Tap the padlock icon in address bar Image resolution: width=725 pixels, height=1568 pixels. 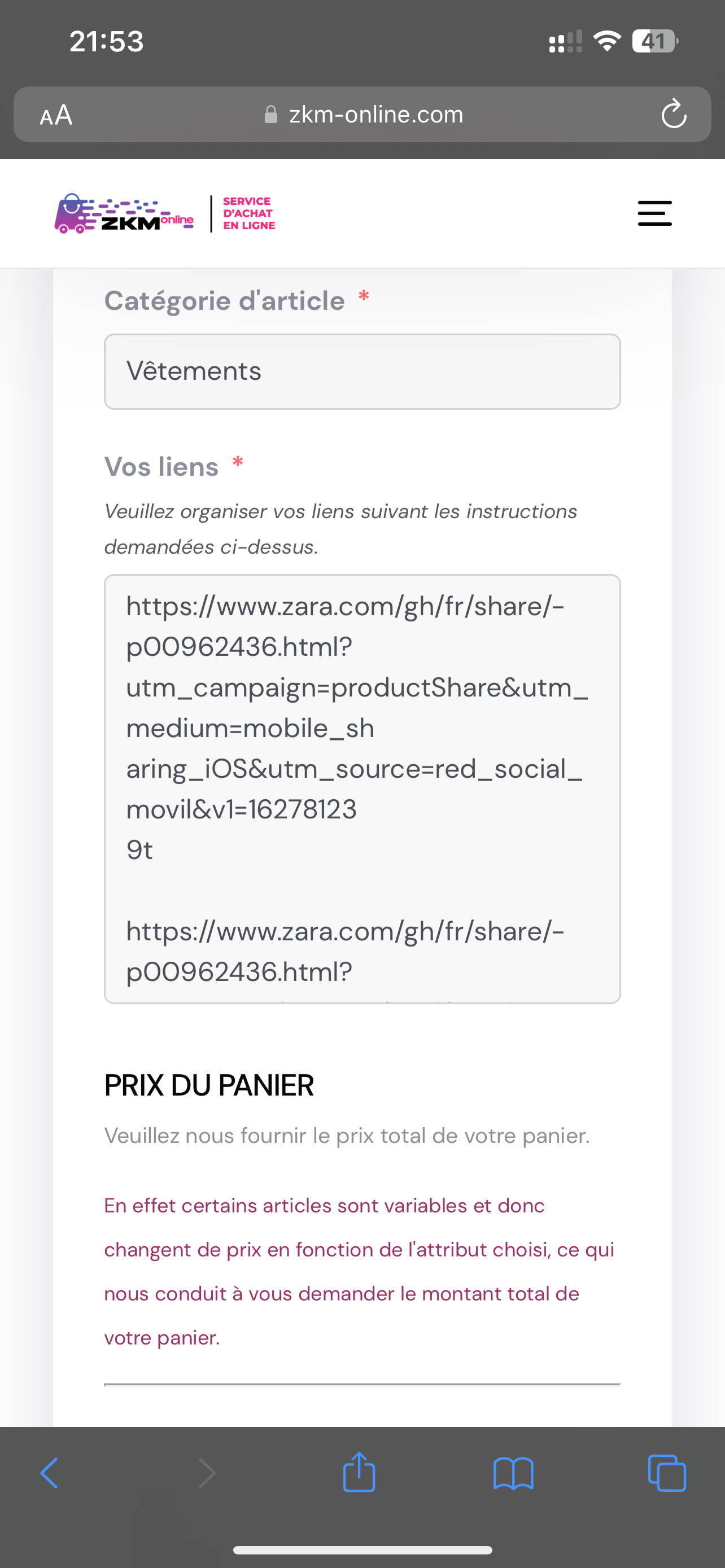271,115
